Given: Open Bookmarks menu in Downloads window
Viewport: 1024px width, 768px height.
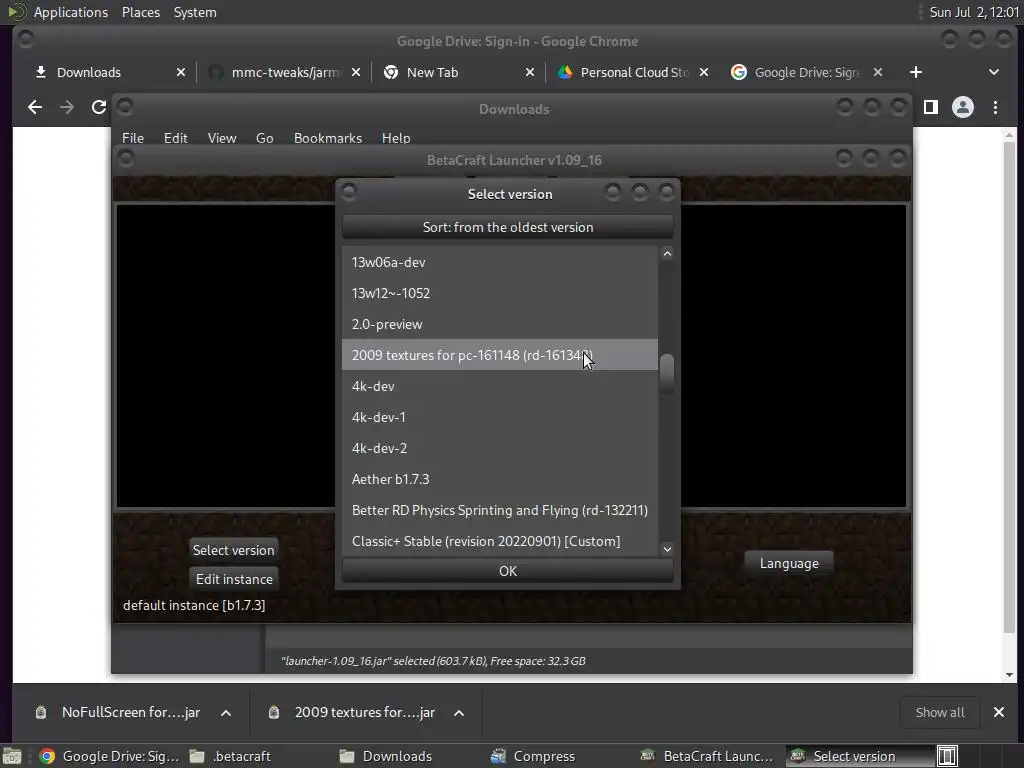Looking at the screenshot, I should click(327, 138).
